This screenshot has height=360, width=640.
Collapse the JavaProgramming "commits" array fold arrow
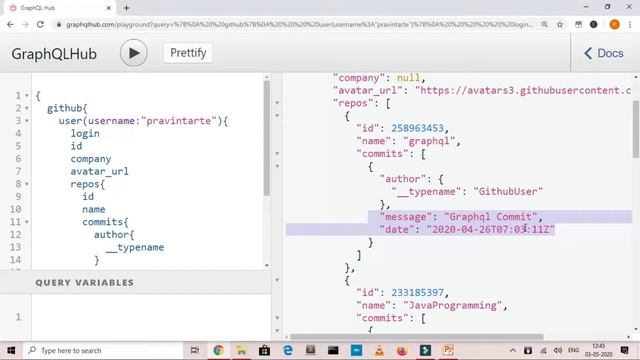(x=277, y=318)
